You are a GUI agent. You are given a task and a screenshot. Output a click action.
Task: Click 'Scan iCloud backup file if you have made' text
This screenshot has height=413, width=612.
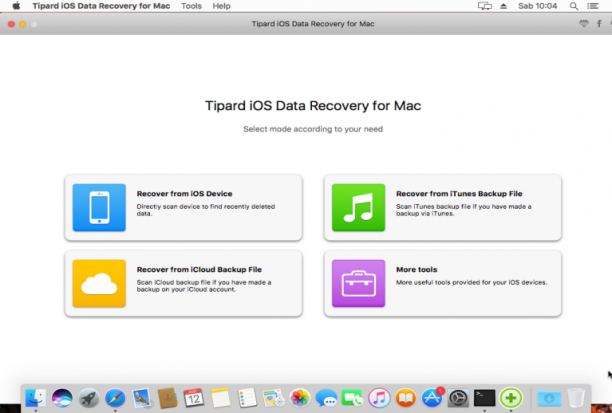click(204, 282)
